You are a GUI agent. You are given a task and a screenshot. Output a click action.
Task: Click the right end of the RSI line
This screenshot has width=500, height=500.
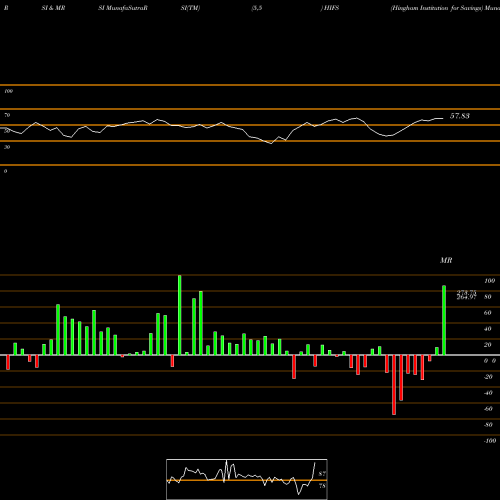[x=443, y=118]
